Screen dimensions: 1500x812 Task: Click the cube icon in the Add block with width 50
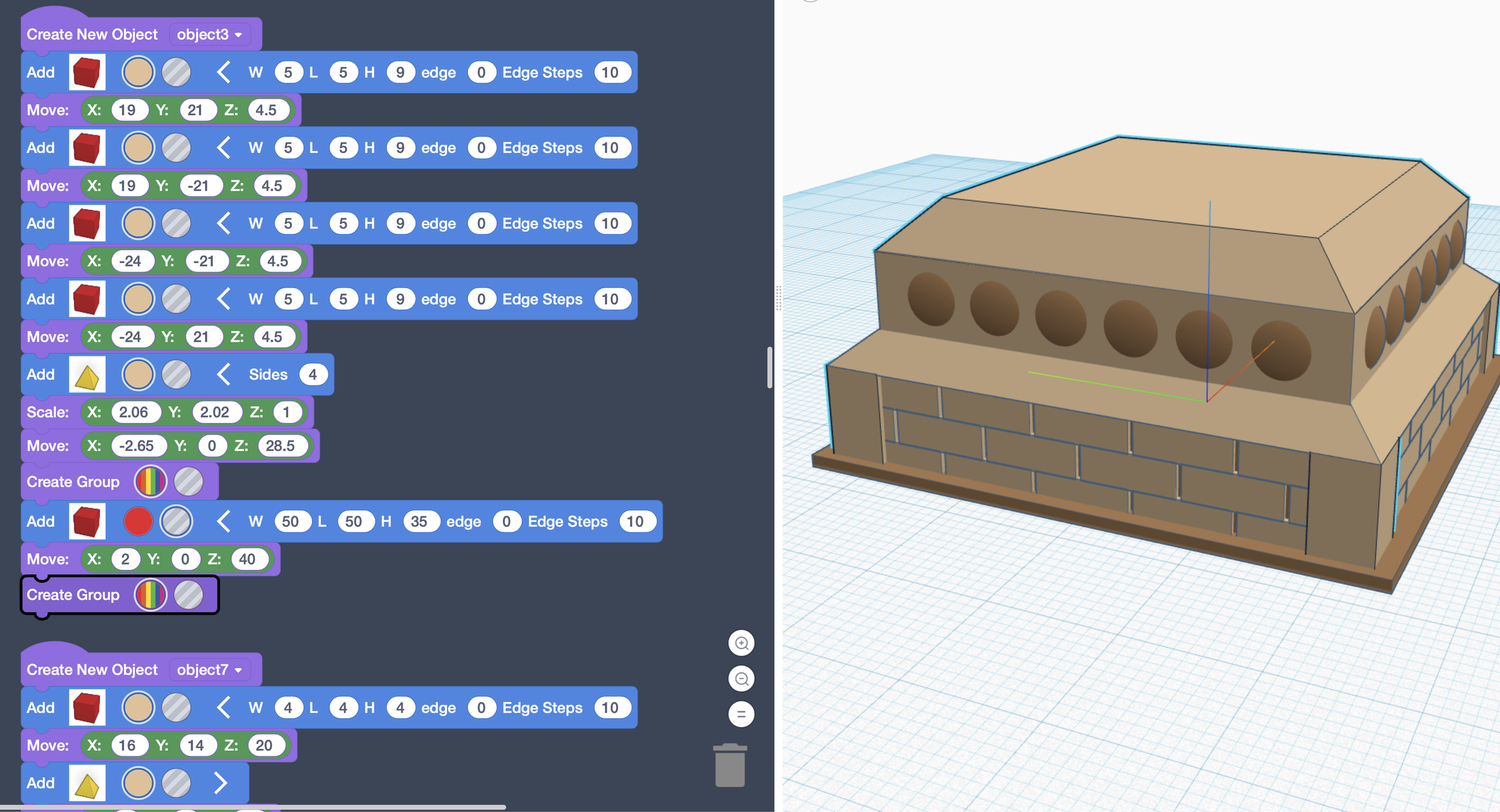[x=87, y=521]
